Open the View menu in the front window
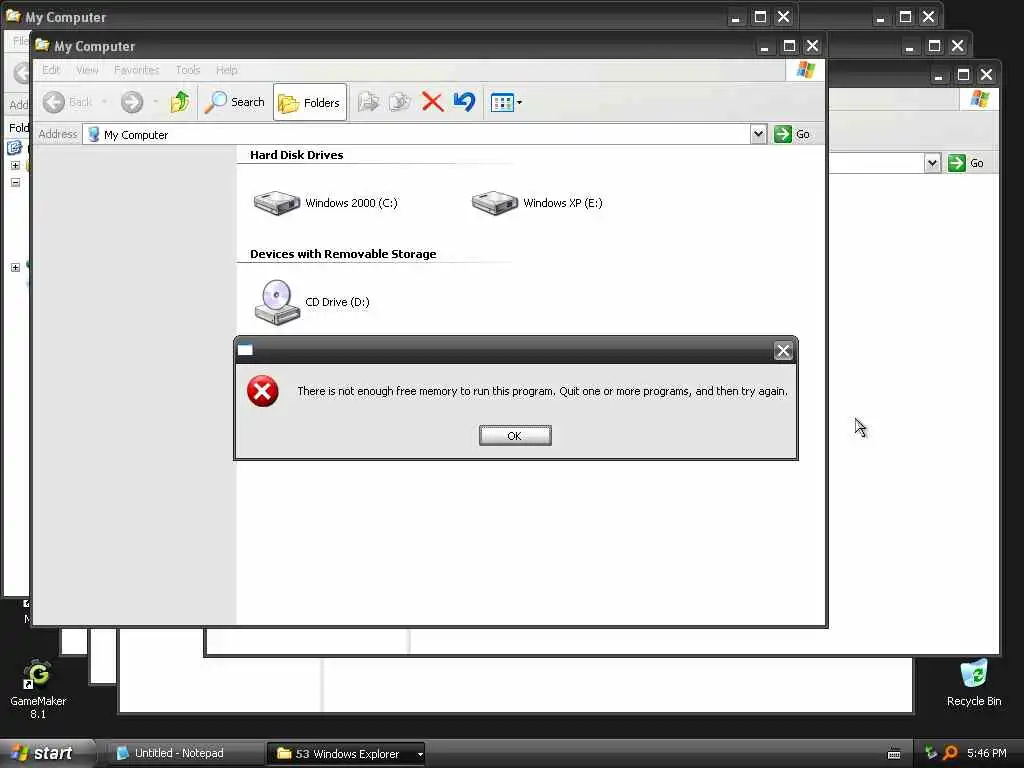Image resolution: width=1024 pixels, height=768 pixels. (87, 70)
